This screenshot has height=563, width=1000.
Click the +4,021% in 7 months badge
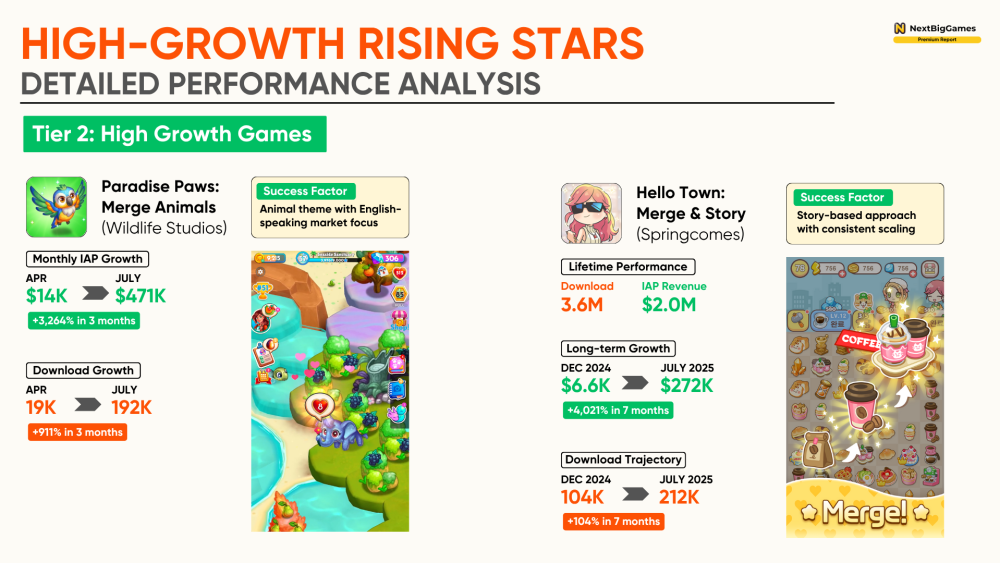[618, 411]
